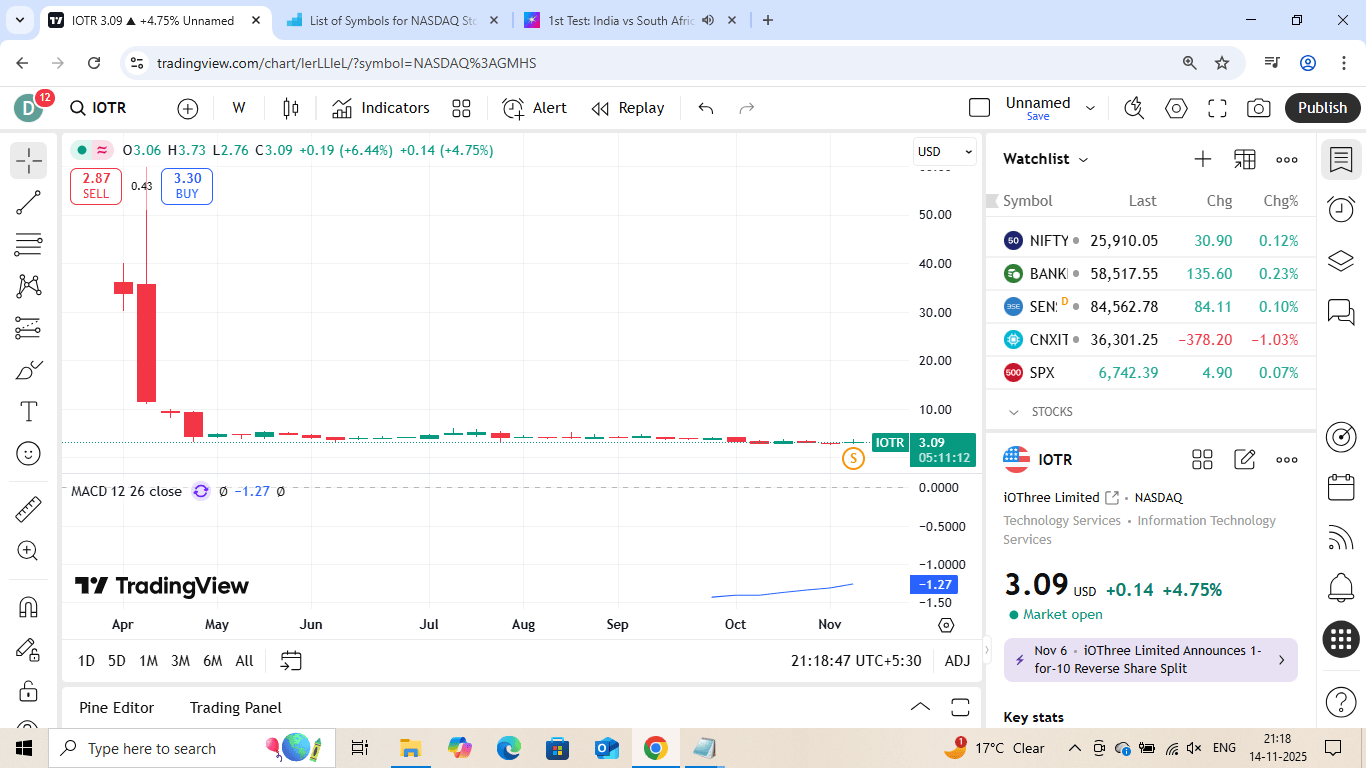Open the Indicators dialog

381,108
